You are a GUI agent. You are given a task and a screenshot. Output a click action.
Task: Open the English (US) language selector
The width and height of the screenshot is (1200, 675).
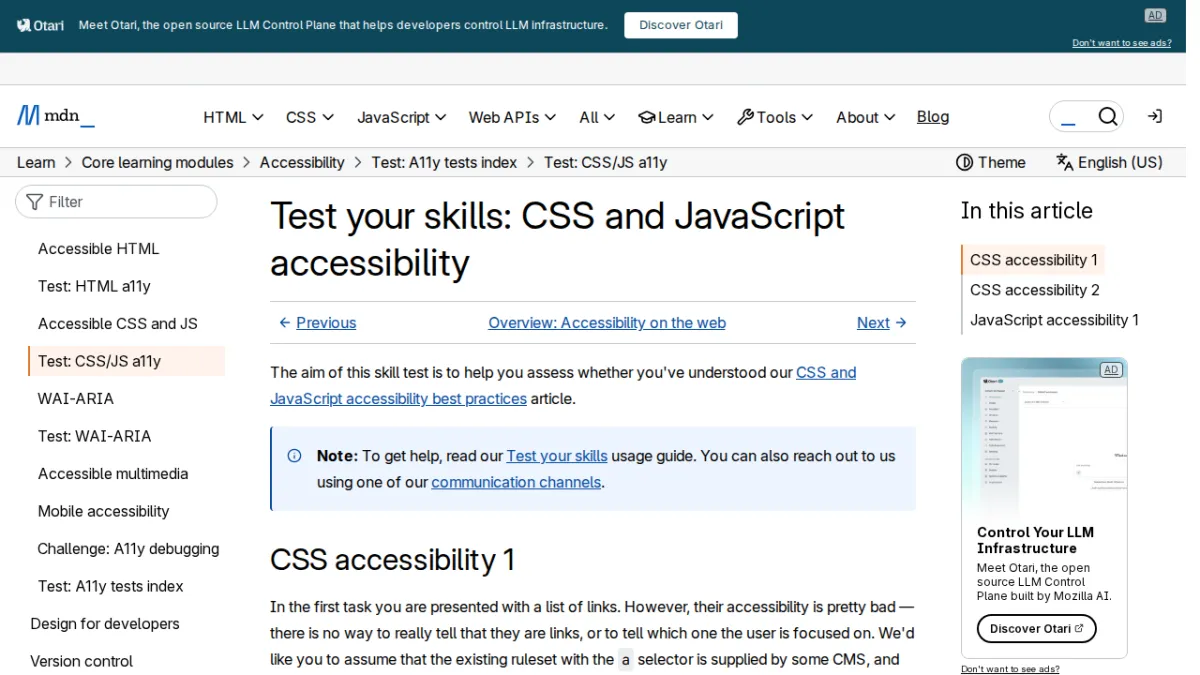click(1109, 163)
